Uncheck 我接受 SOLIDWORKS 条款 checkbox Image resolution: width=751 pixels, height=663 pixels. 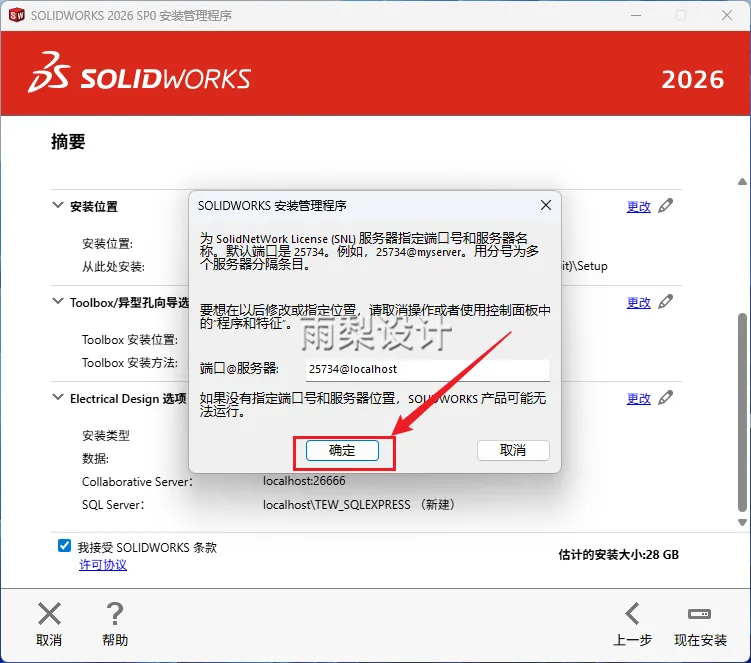pos(64,546)
